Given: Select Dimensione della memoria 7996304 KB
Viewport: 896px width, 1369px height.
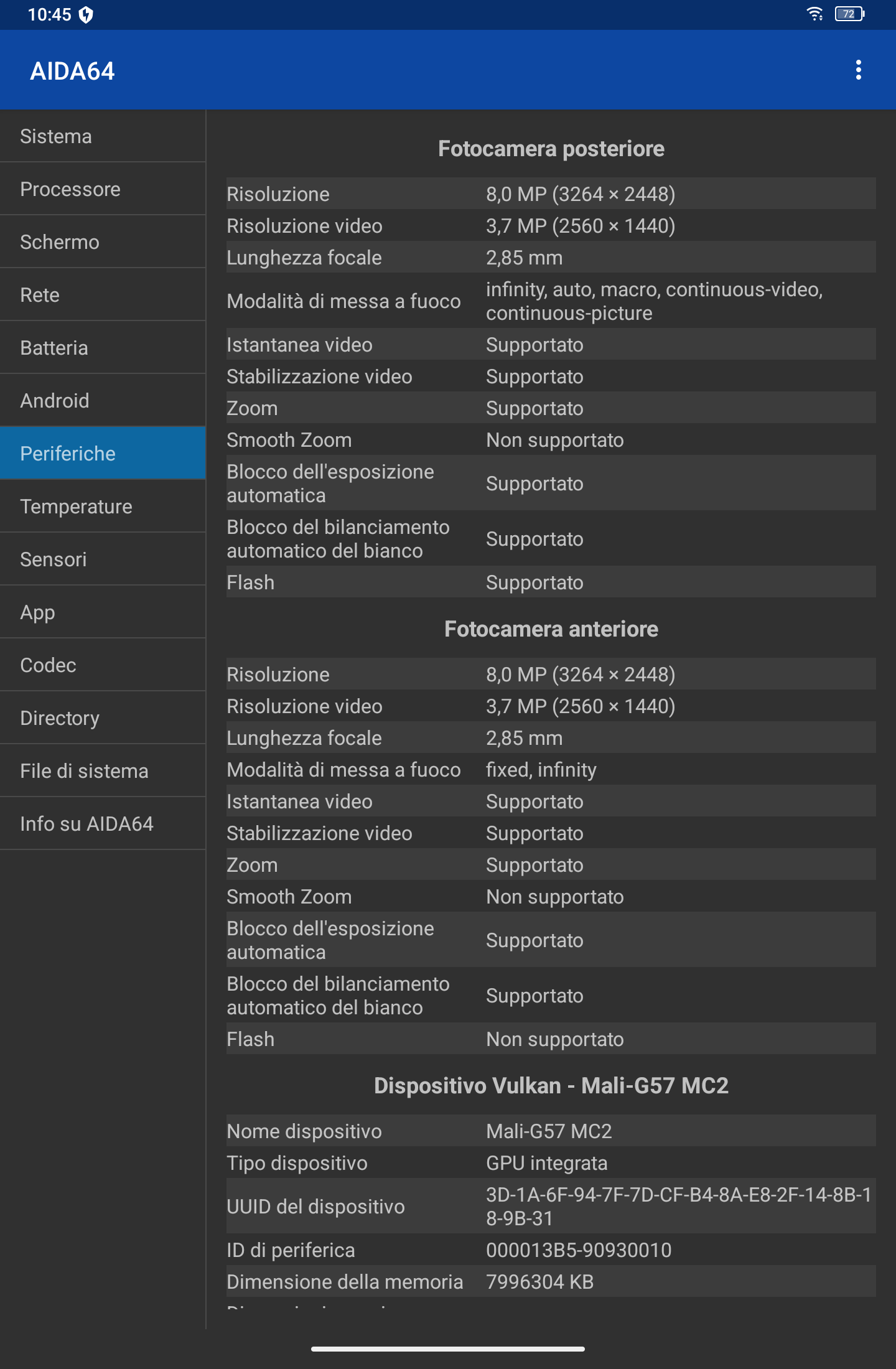Looking at the screenshot, I should click(551, 1281).
